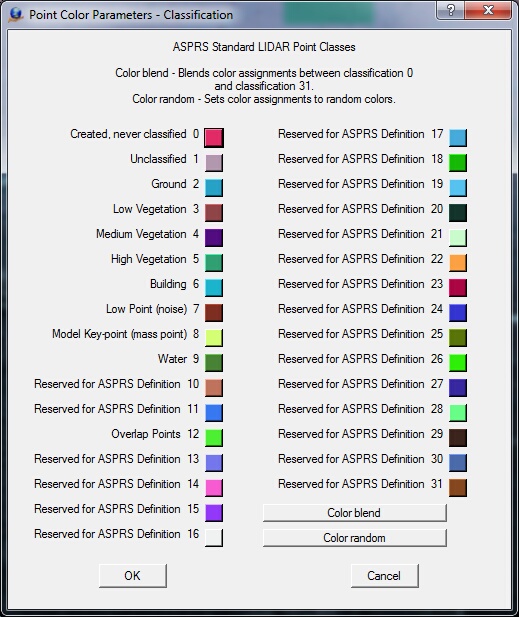The height and width of the screenshot is (617, 519).
Task: Edit Reserved class 11 blue swatch
Action: pos(214,413)
